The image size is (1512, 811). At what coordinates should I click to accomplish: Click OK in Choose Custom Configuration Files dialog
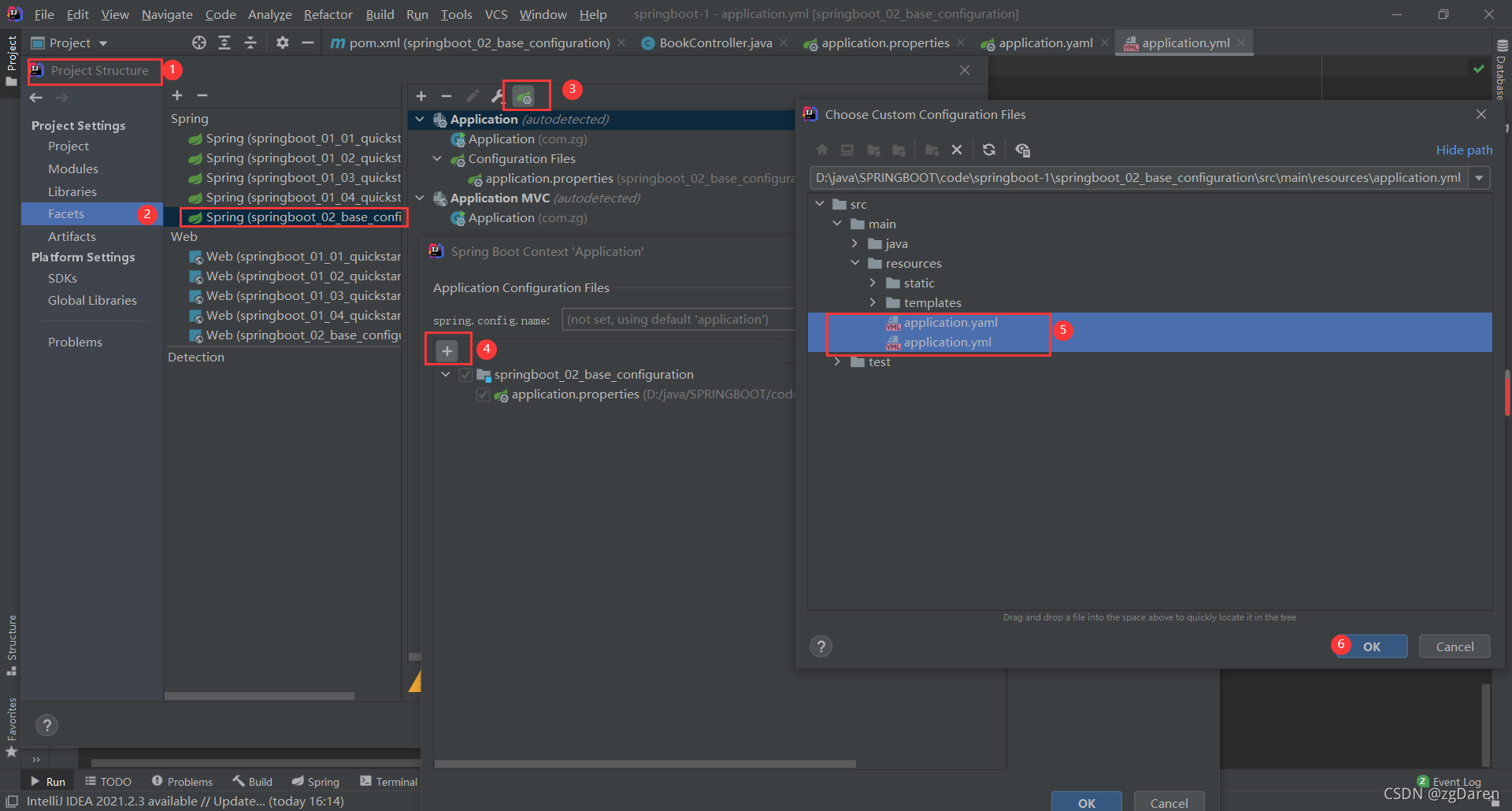[x=1372, y=646]
